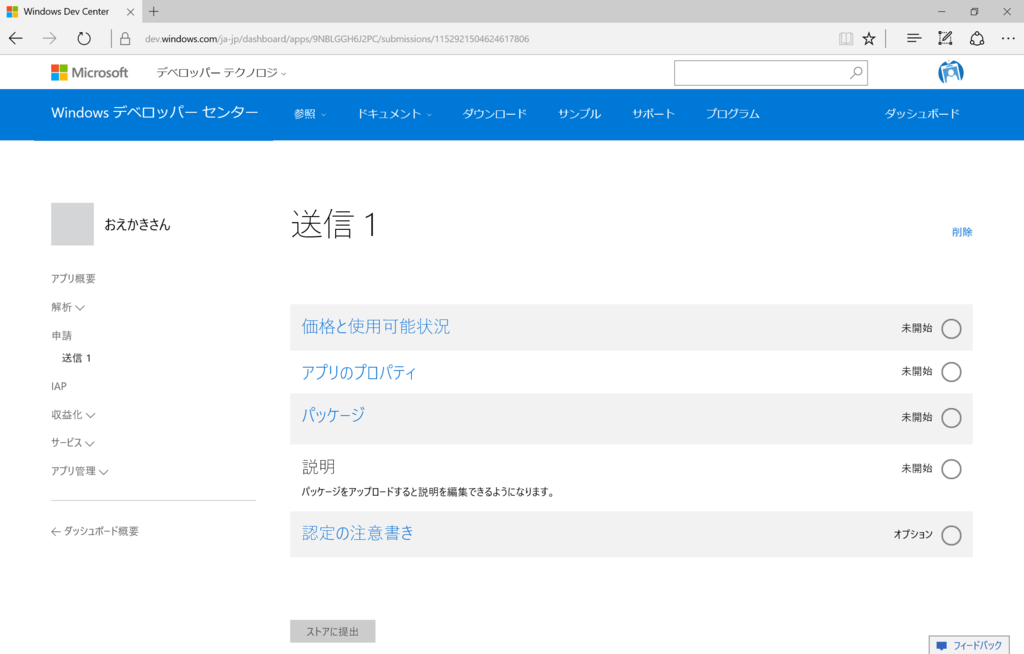Open 認定の注意書き section
This screenshot has width=1024, height=654.
358,533
